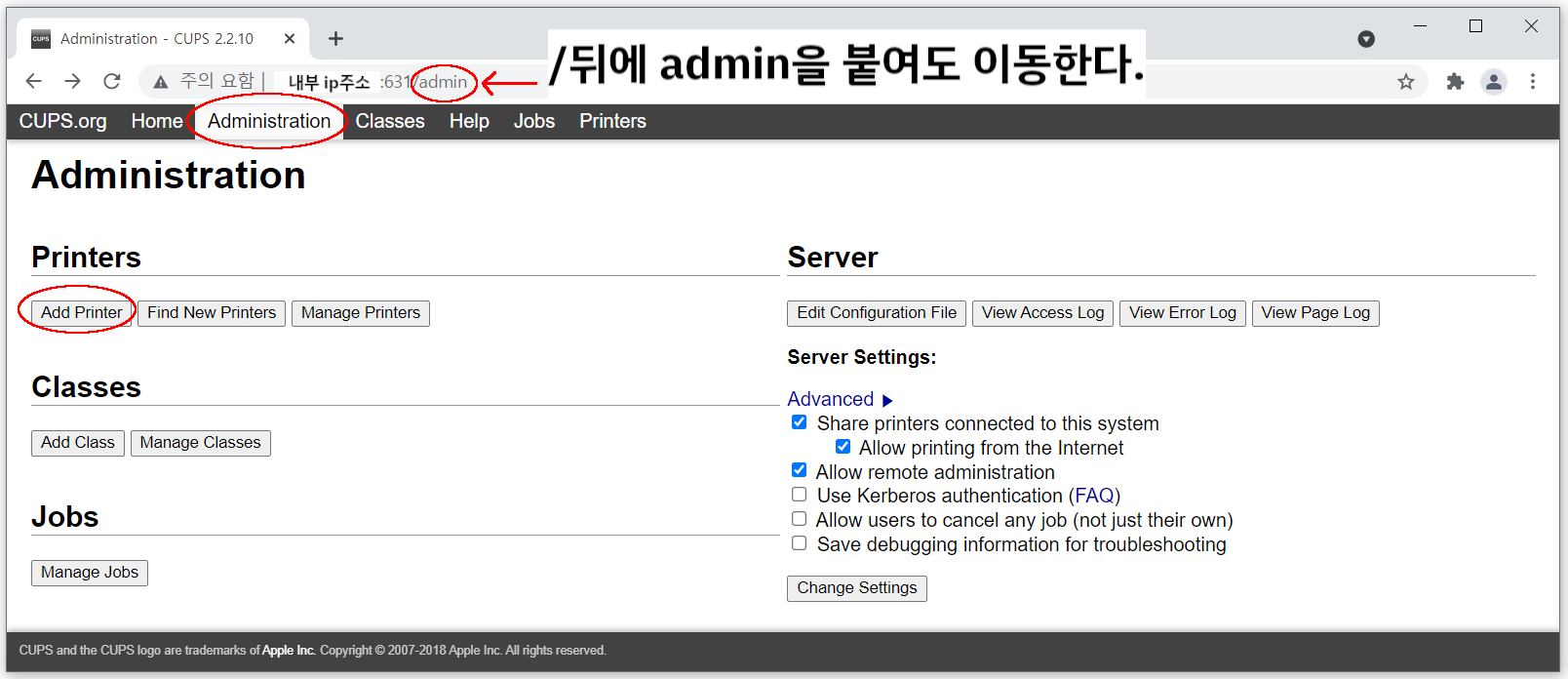
Task: Click the Add Printer button
Action: (x=82, y=313)
